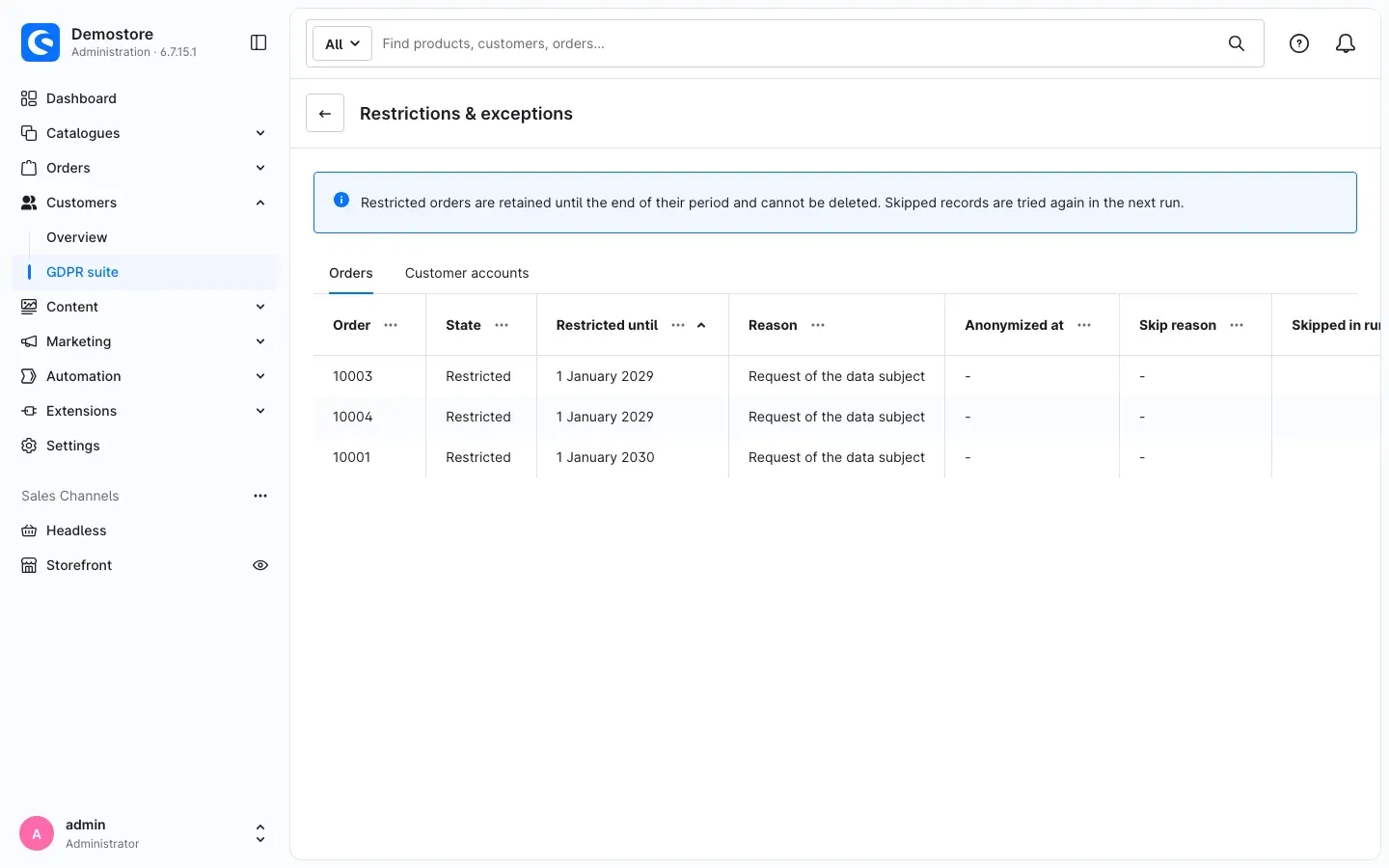Viewport: 1389px width, 868px height.
Task: Click the Shopware logo icon
Action: coord(41,42)
